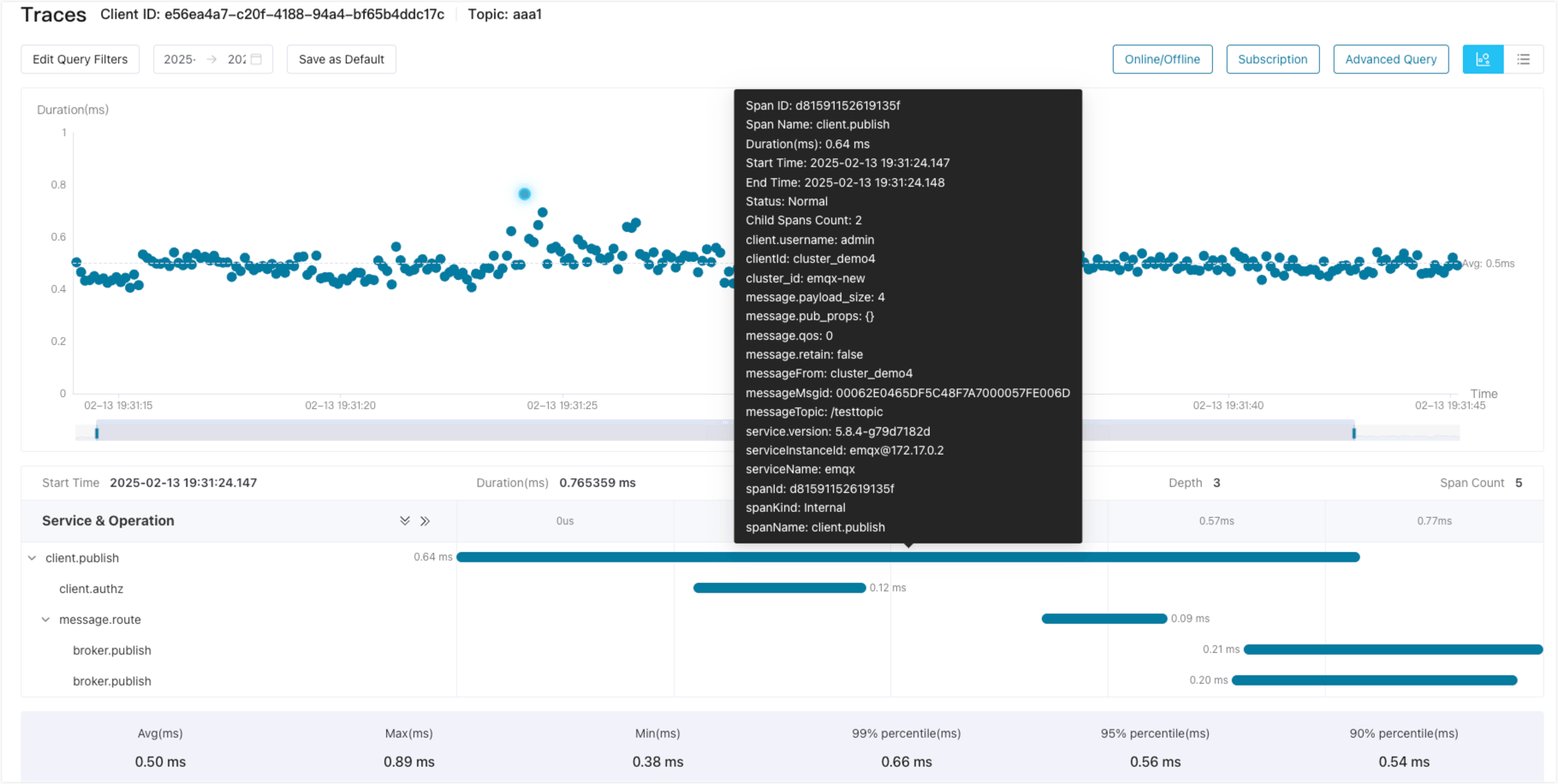Collapse the message.route span row

point(46,620)
